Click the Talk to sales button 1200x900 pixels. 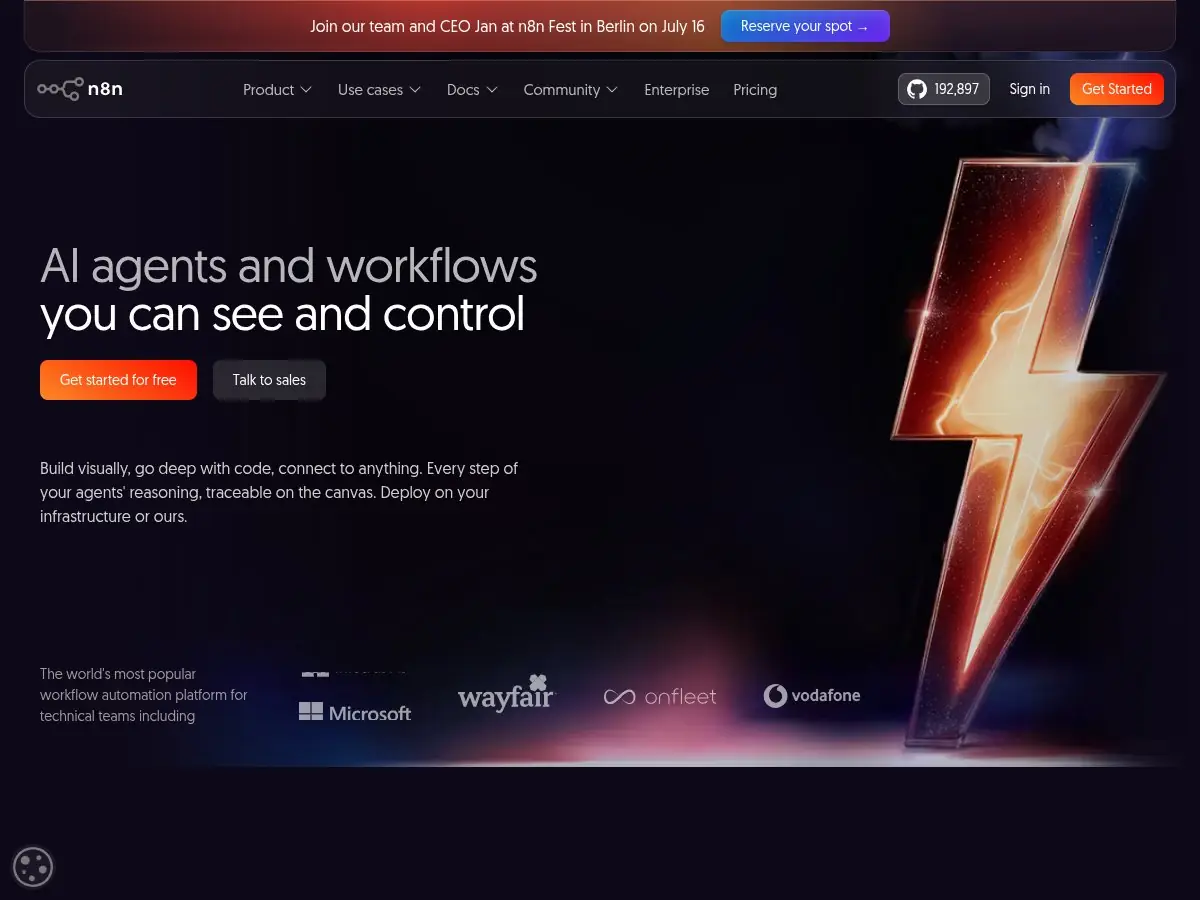coord(269,380)
